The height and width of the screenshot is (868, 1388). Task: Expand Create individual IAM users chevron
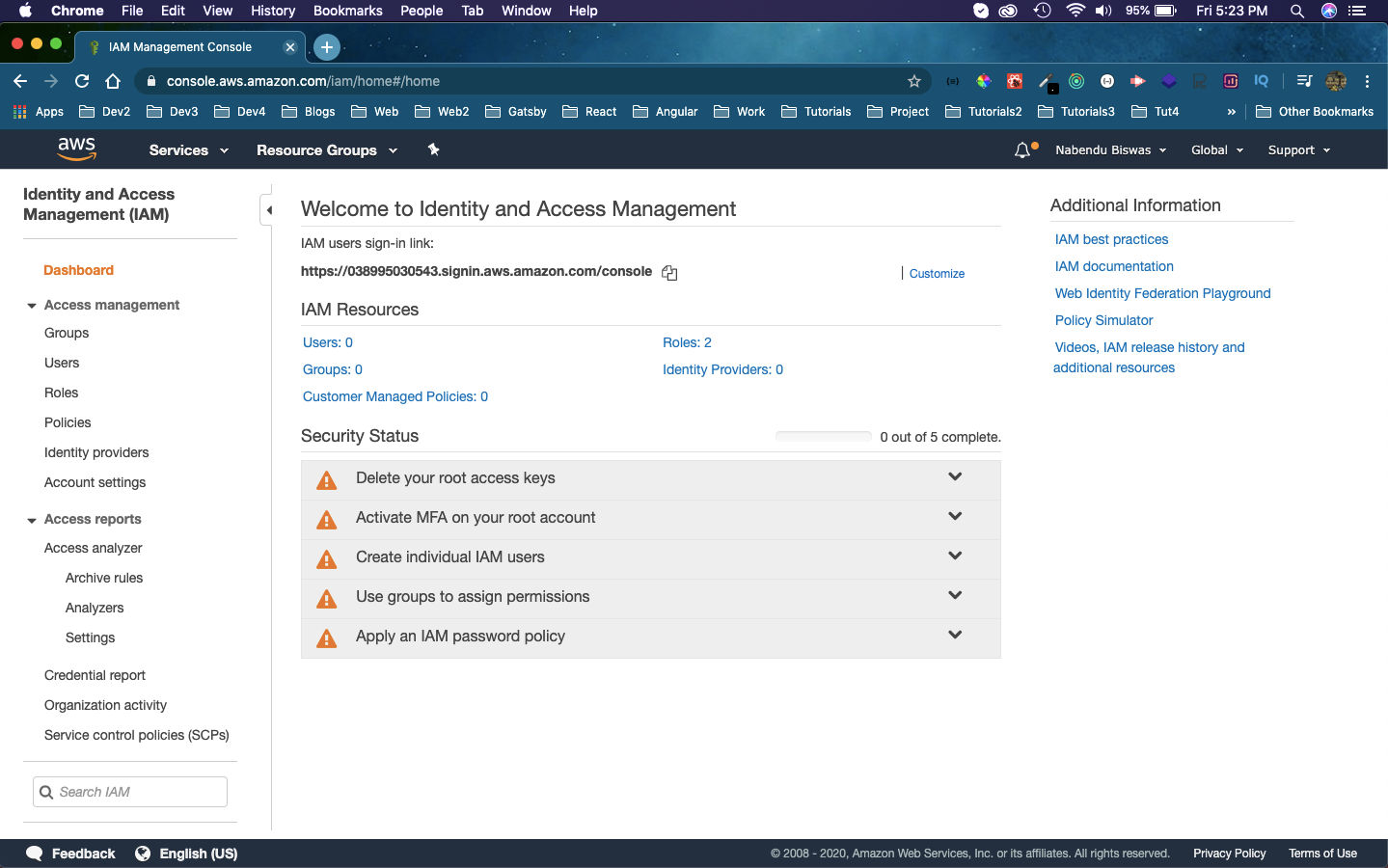point(955,556)
